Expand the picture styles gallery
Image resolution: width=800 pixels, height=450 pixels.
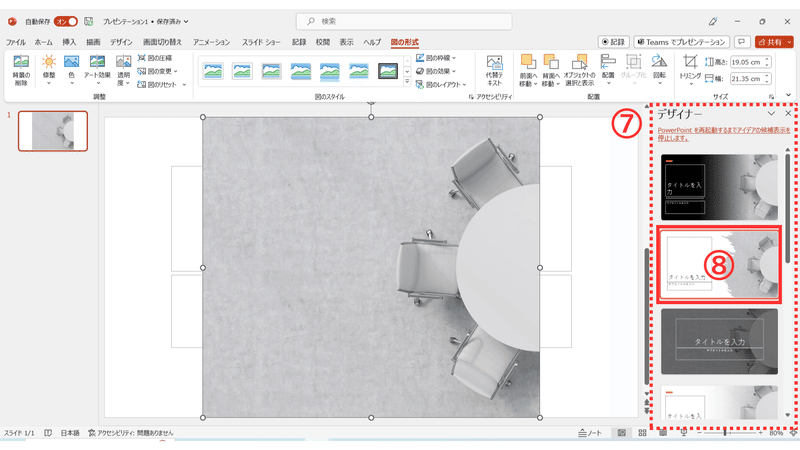click(407, 82)
